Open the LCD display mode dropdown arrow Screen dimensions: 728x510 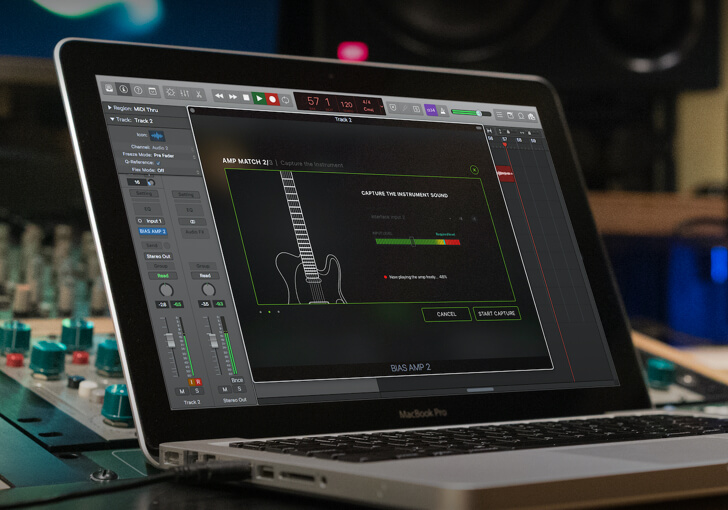(x=382, y=107)
